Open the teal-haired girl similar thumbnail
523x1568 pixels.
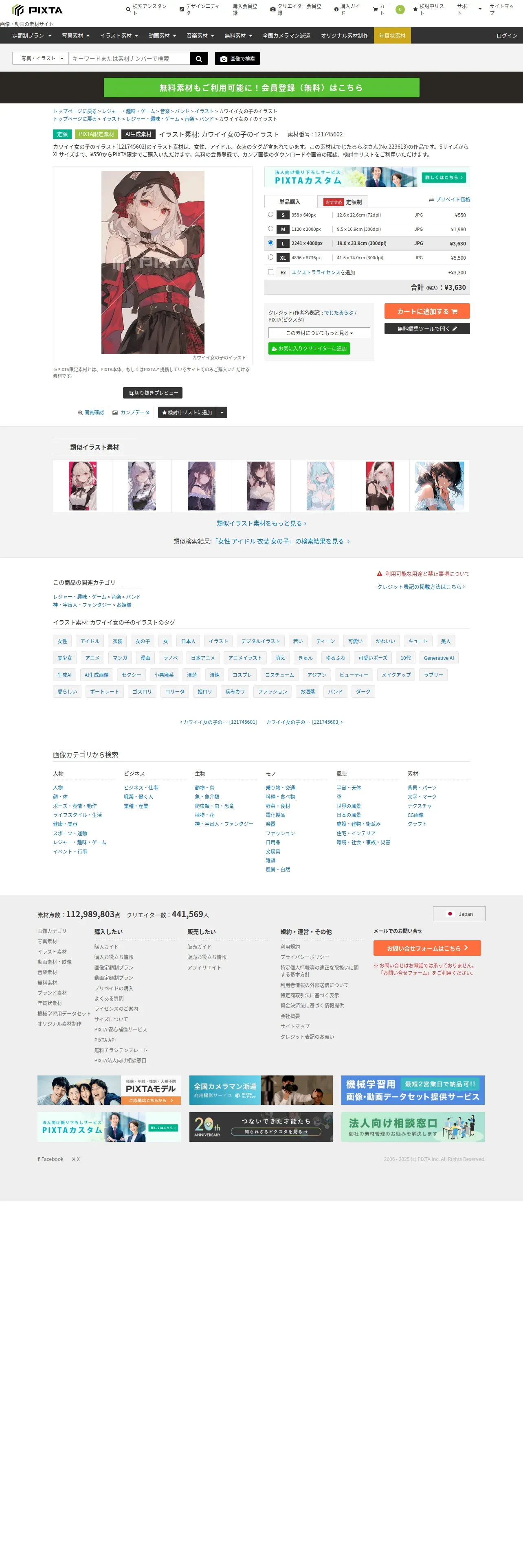(x=320, y=486)
